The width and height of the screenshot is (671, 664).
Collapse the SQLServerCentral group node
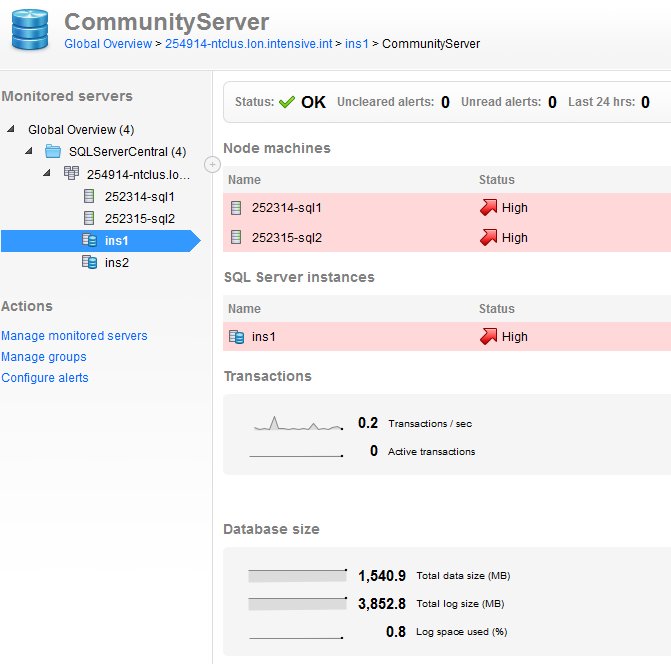coord(31,152)
